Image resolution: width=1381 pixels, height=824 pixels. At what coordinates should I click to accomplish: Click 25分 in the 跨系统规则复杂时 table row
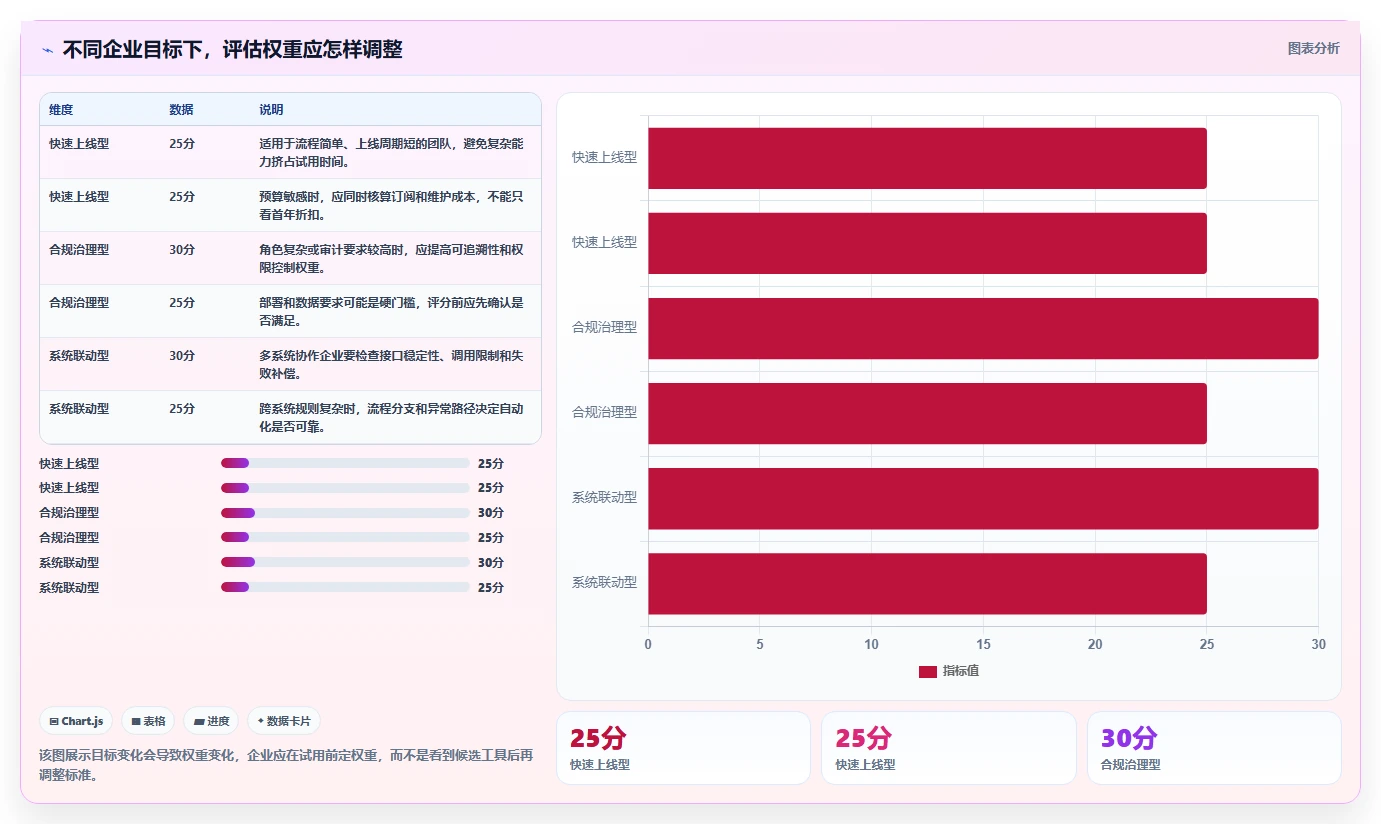coord(182,408)
